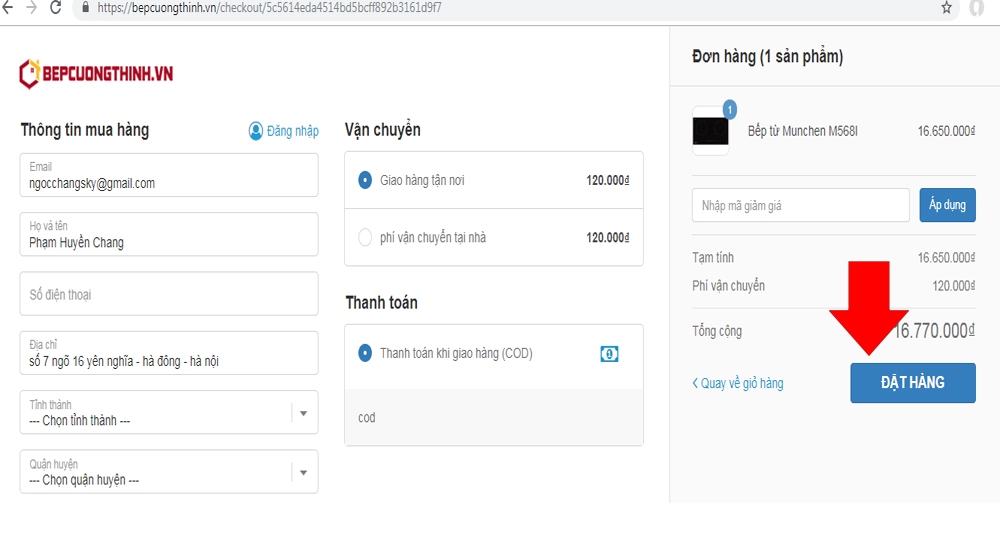Click the Bepcuongthinh.vn logo
The image size is (1000, 560).
(96, 73)
